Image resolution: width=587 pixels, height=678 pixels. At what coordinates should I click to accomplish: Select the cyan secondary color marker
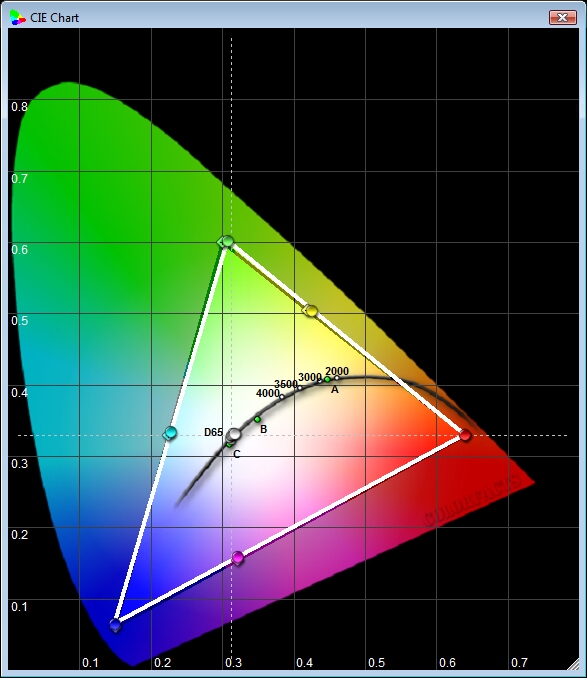171,432
